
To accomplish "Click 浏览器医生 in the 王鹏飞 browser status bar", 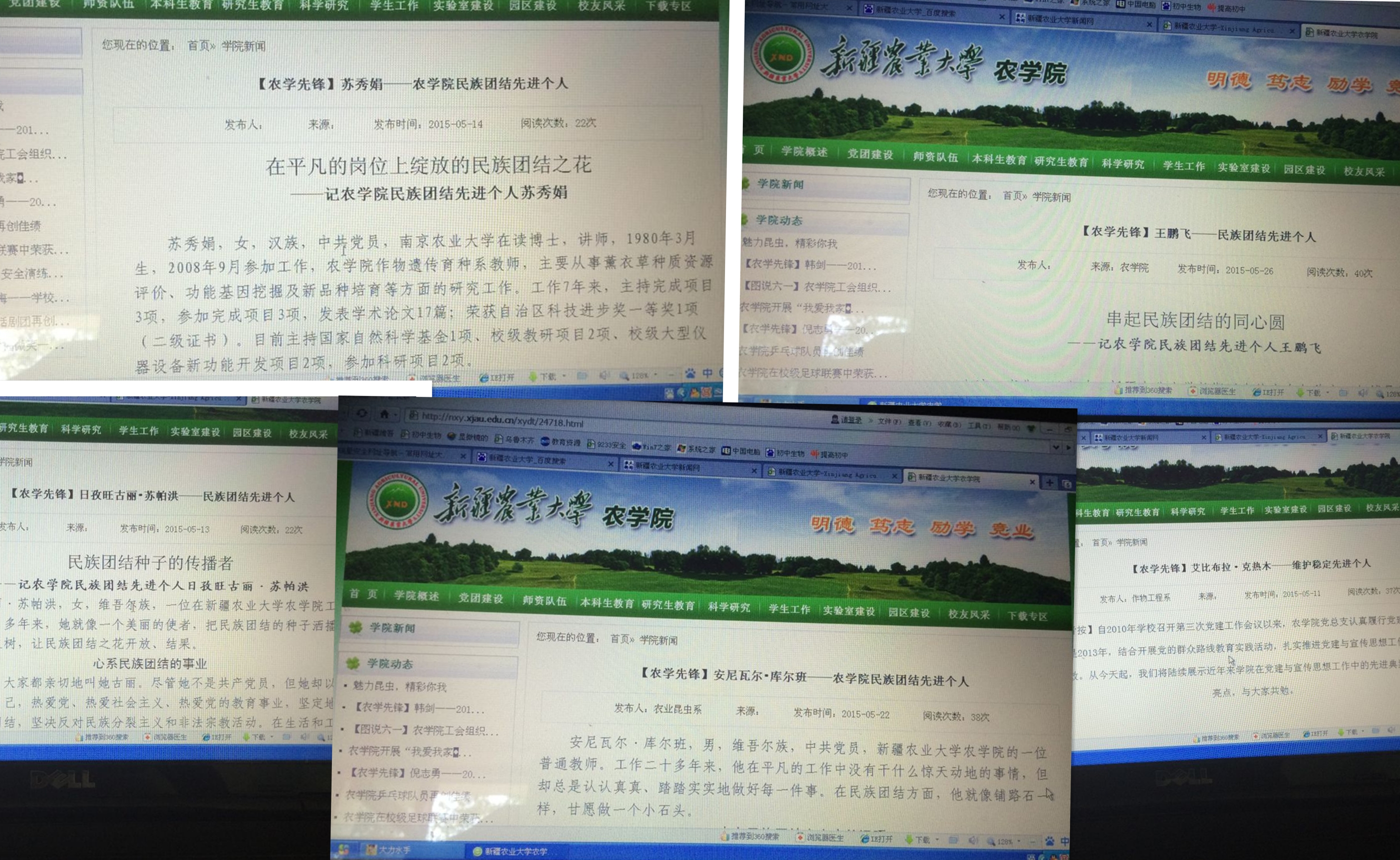I will (x=1212, y=391).
